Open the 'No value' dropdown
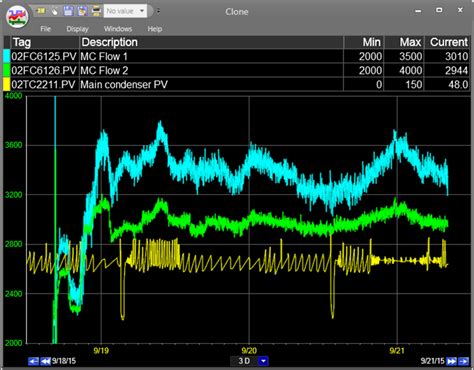This screenshot has width=474, height=370. pyautogui.click(x=125, y=11)
